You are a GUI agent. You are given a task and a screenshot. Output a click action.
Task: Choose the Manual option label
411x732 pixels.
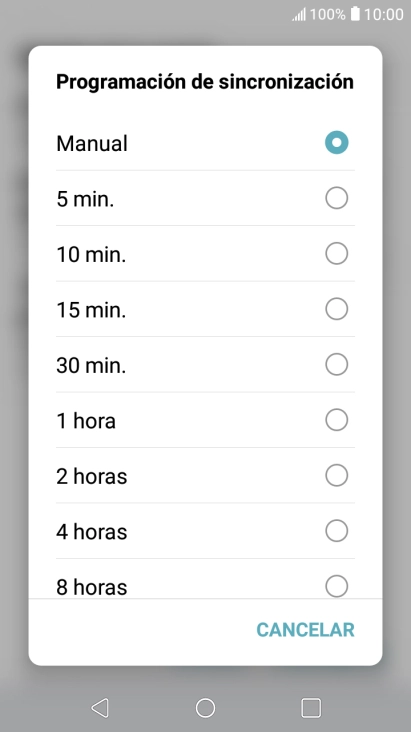pyautogui.click(x=92, y=143)
